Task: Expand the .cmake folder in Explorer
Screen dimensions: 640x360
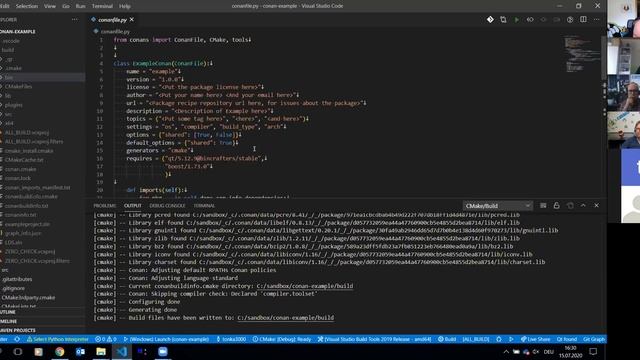Action: [42, 68]
